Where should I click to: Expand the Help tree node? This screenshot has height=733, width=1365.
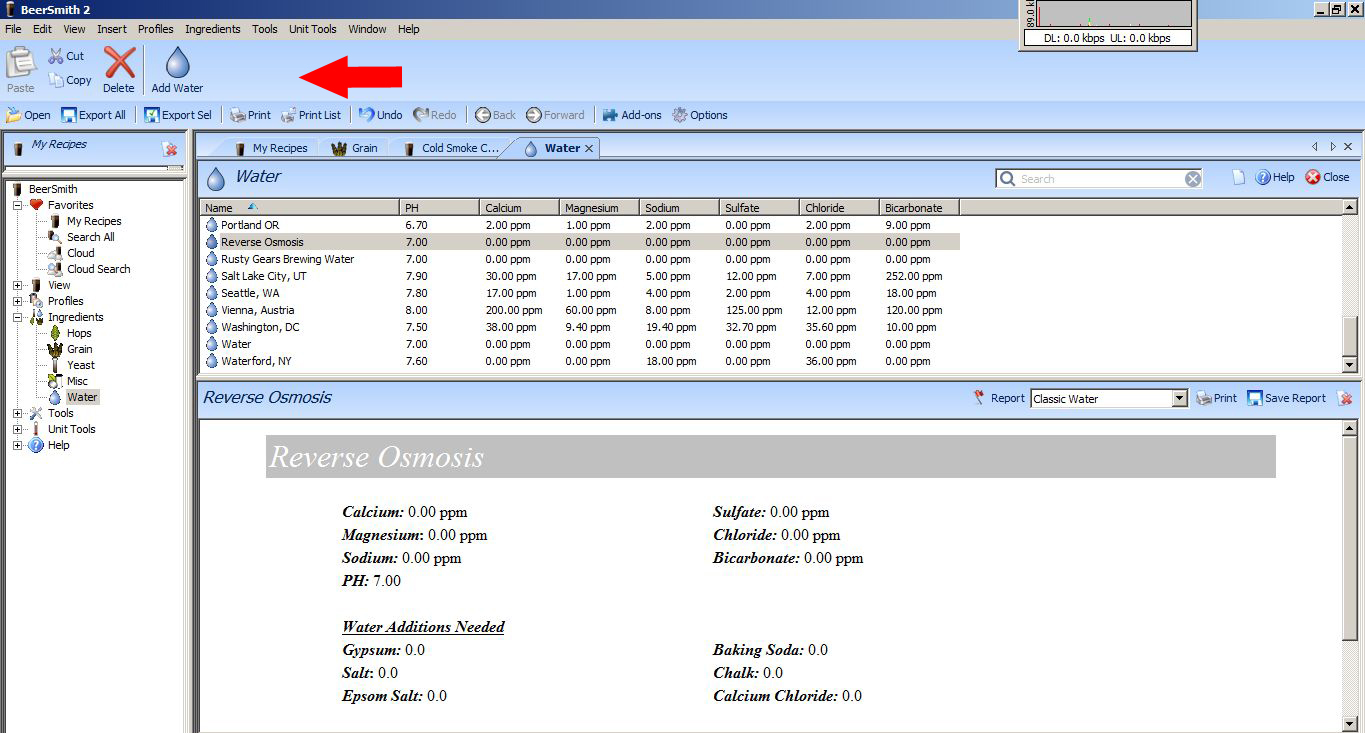18,445
